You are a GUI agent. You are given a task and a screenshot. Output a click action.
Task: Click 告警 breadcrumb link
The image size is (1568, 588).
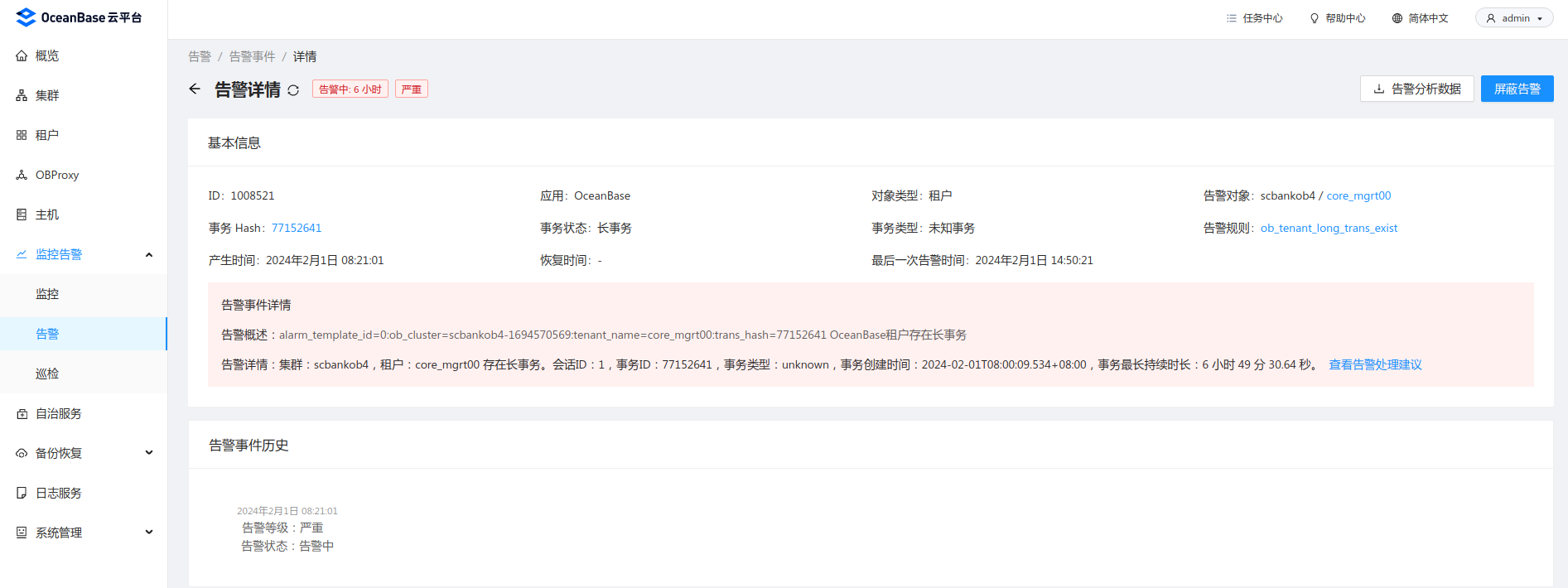[200, 56]
